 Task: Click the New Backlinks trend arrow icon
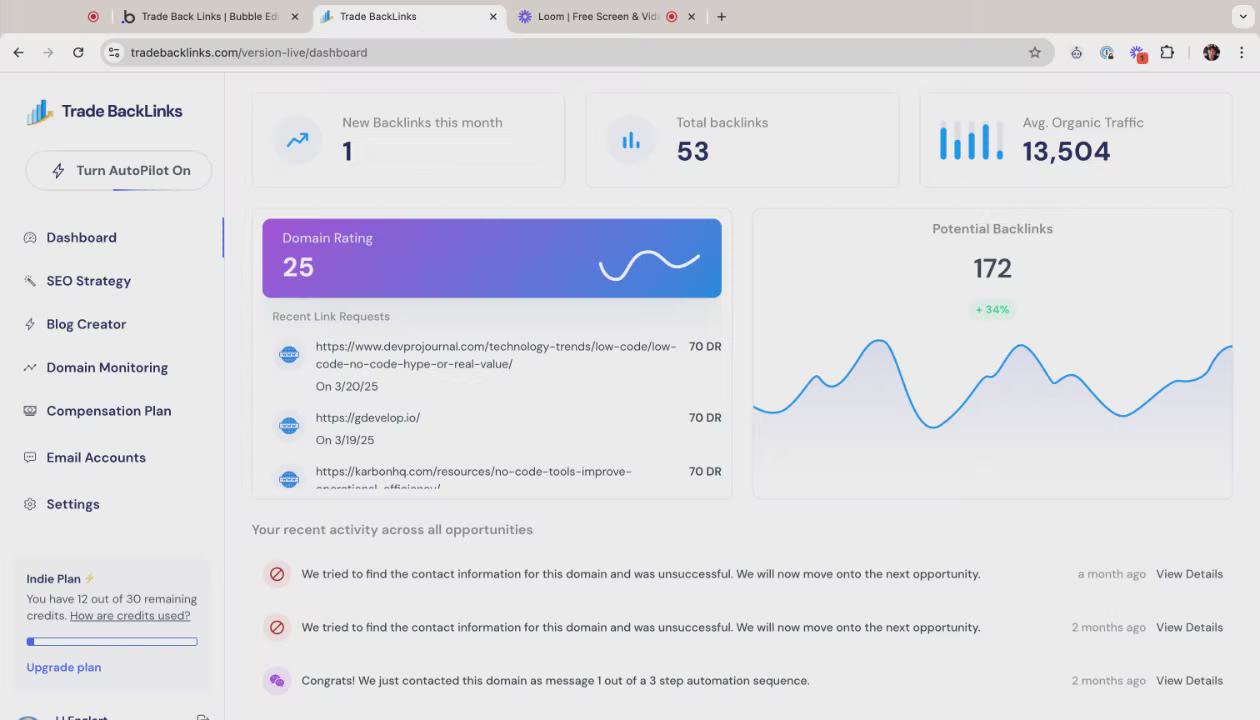coord(298,140)
